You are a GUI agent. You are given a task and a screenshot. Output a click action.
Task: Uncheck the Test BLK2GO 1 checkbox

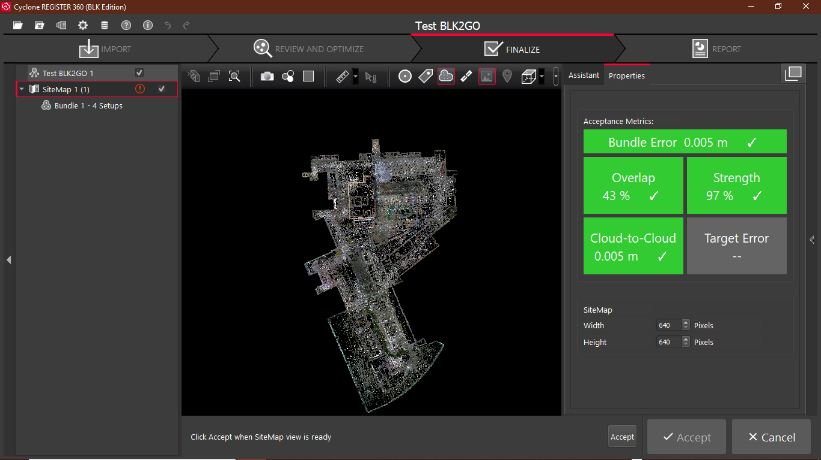pyautogui.click(x=139, y=73)
